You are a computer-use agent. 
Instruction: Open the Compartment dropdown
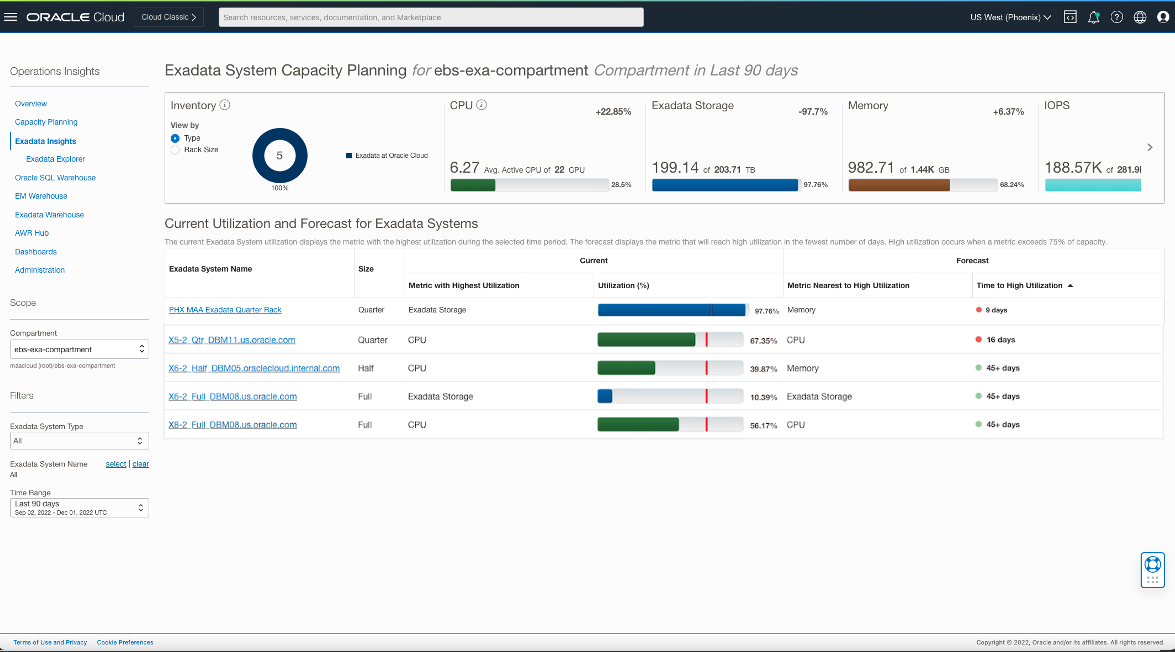(79, 349)
